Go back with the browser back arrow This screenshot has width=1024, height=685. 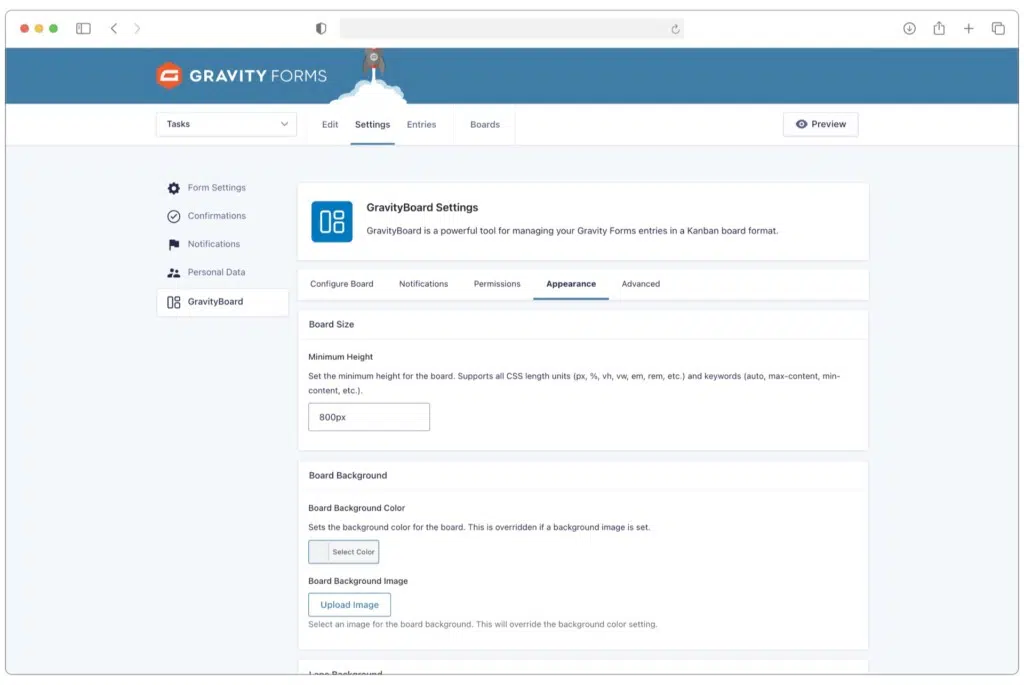pyautogui.click(x=114, y=29)
